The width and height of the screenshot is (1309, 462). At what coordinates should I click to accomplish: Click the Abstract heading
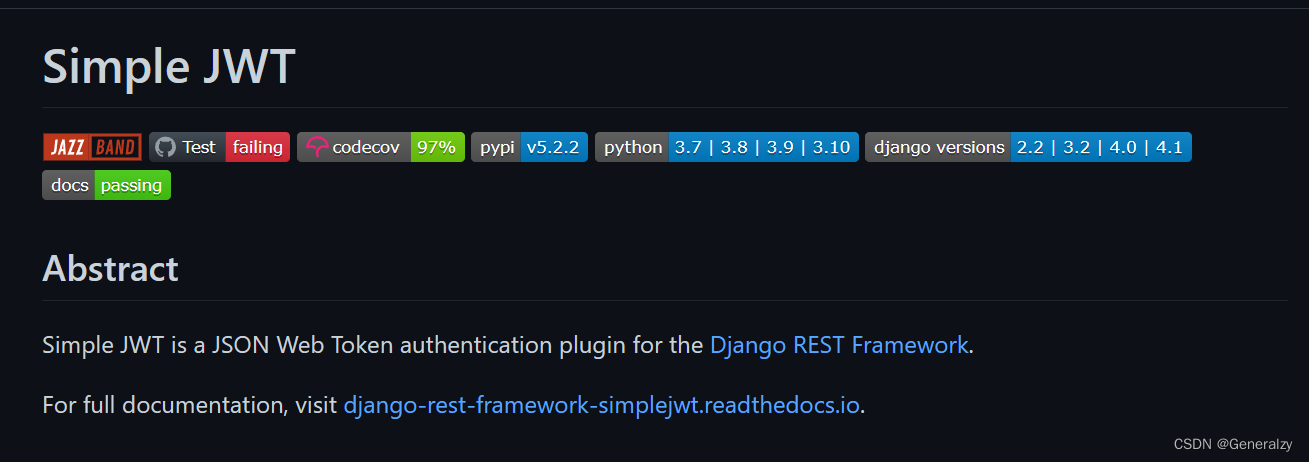[x=110, y=268]
